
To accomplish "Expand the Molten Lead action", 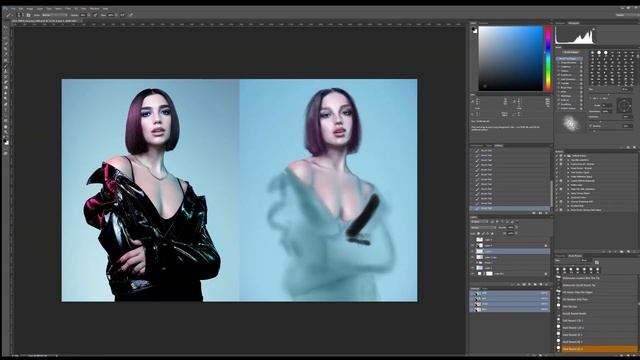I will [568, 185].
